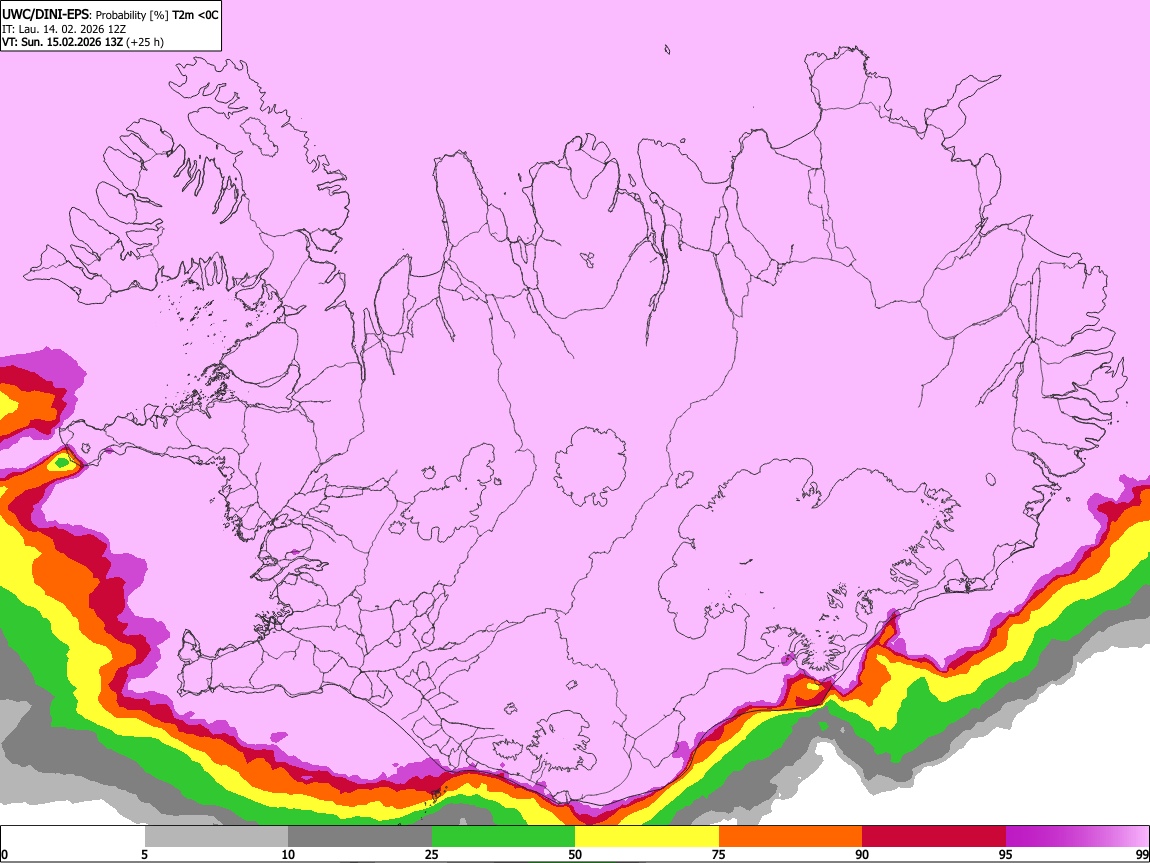Click the 'Probability [%]' label
This screenshot has width=1150, height=863.
133,15
